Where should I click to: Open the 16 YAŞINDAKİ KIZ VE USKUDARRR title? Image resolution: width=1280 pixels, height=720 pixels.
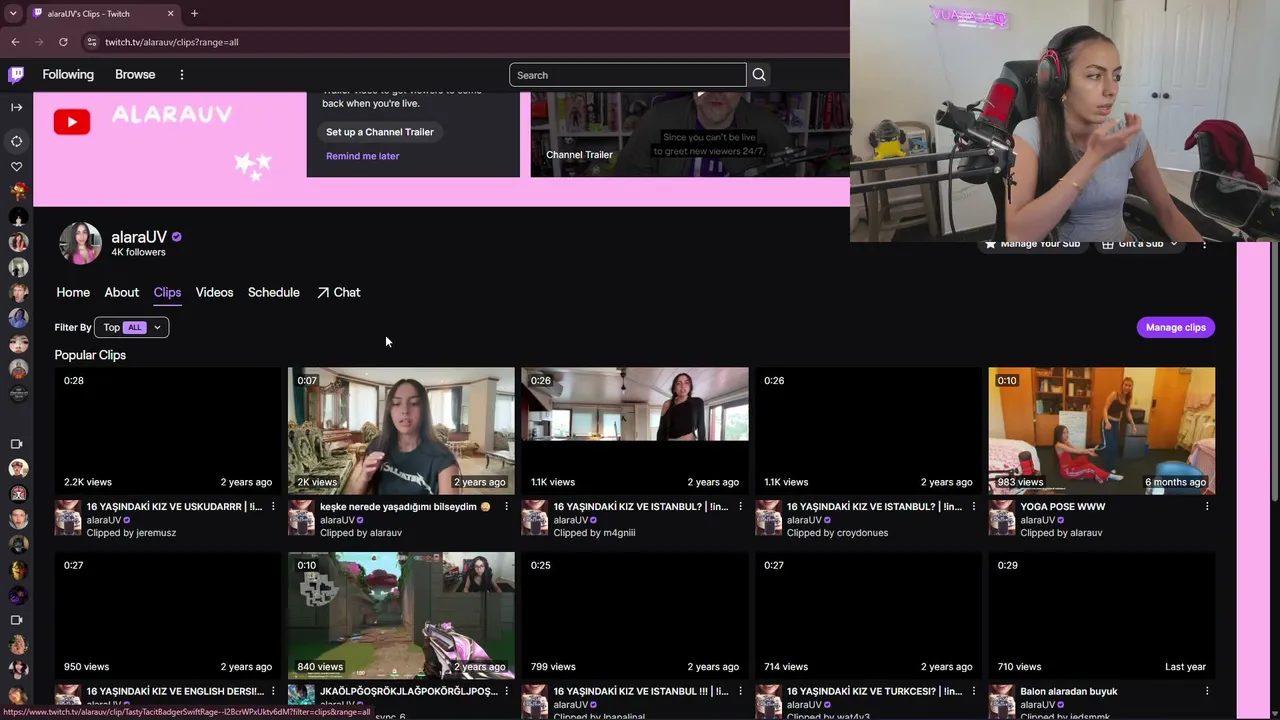pyautogui.click(x=174, y=507)
